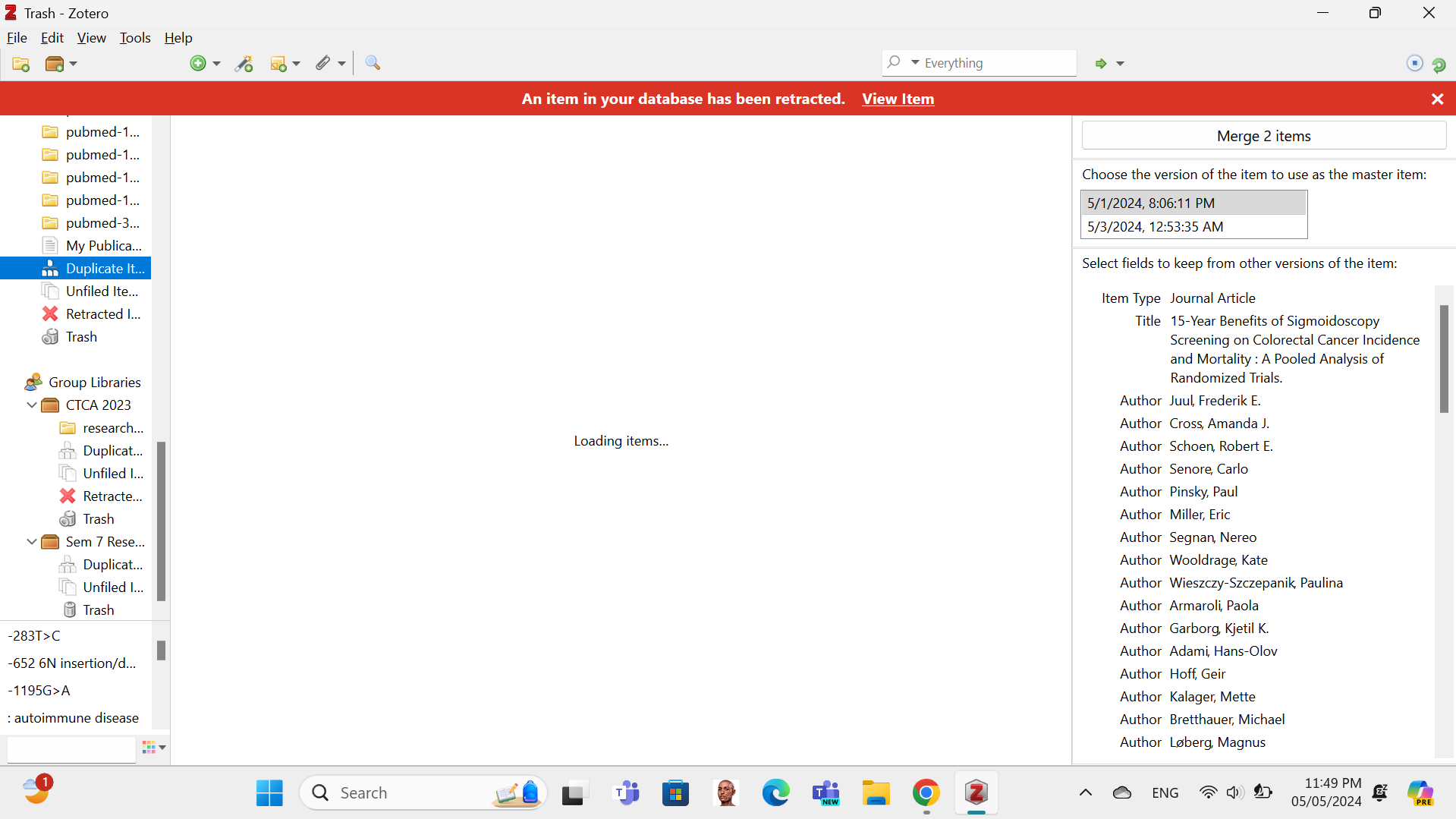Open the New Item dropdown arrow
Viewport: 1456px width, 819px height.
pyautogui.click(x=217, y=64)
